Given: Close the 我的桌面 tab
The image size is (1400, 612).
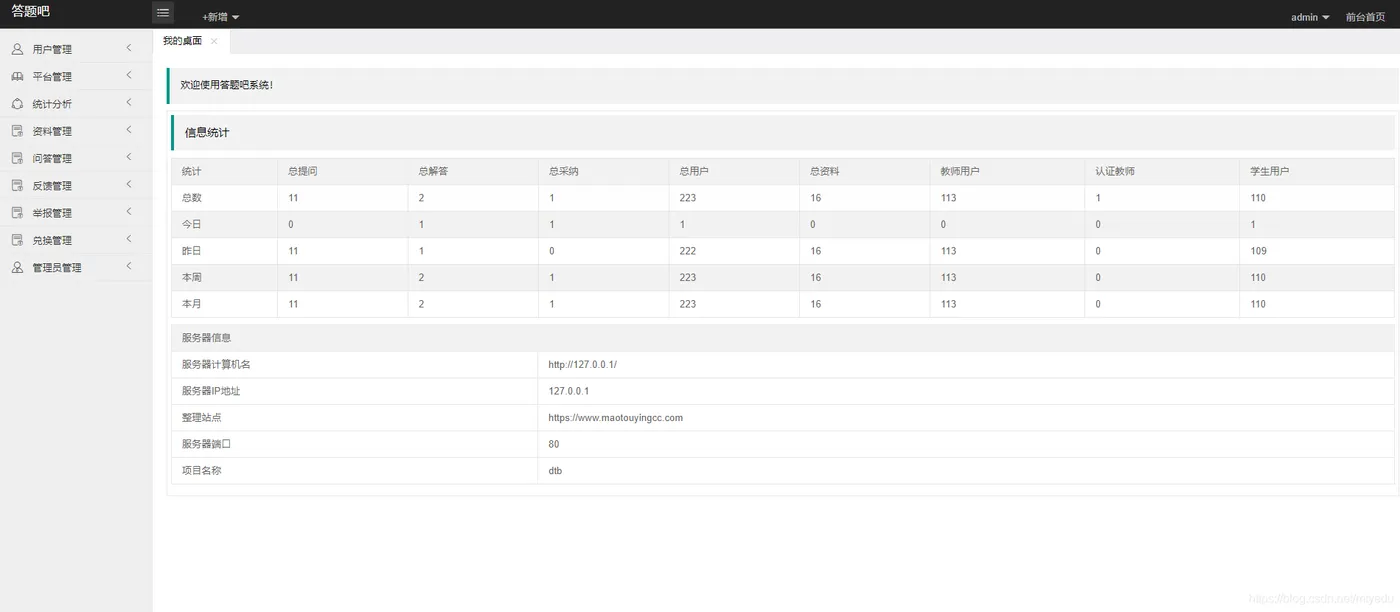Looking at the screenshot, I should 214,41.
